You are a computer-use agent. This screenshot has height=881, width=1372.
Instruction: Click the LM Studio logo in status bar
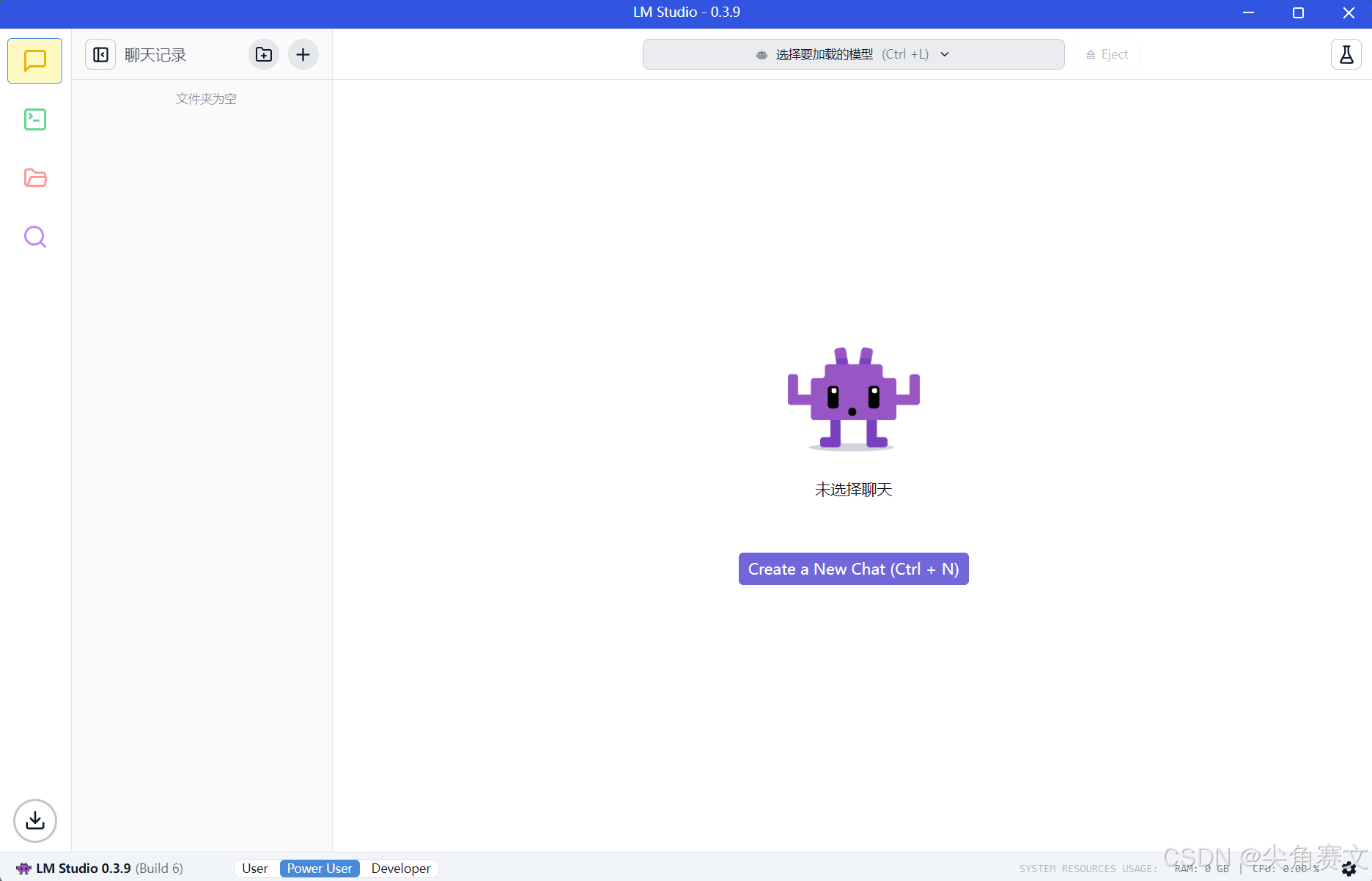coord(23,869)
